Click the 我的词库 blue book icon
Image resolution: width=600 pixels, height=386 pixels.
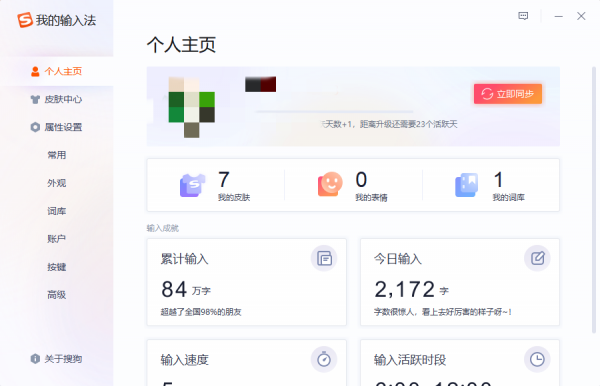(466, 185)
